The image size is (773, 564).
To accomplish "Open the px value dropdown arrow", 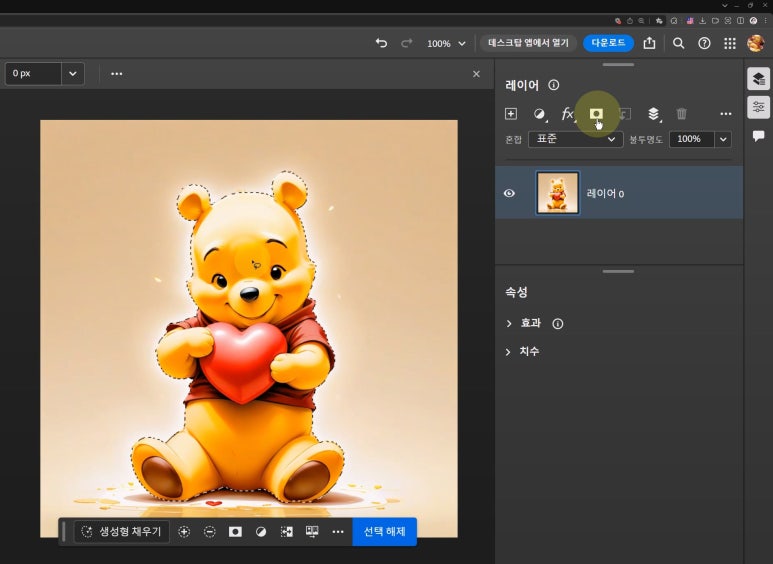I will [x=73, y=73].
